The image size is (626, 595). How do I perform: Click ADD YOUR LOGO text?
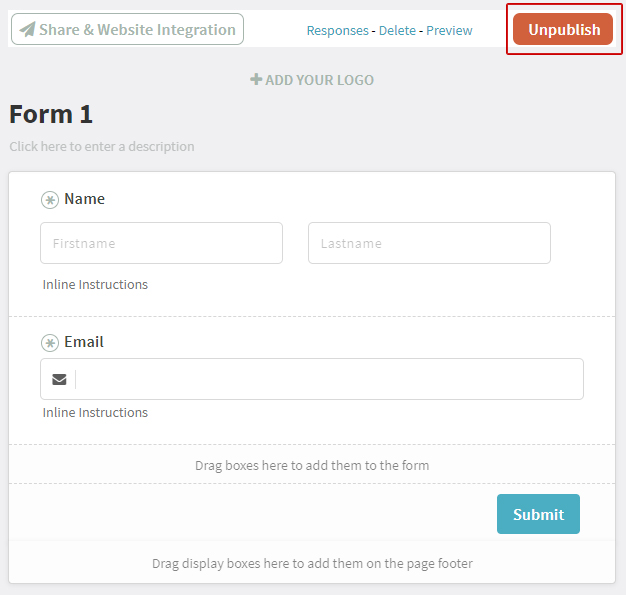tap(319, 80)
